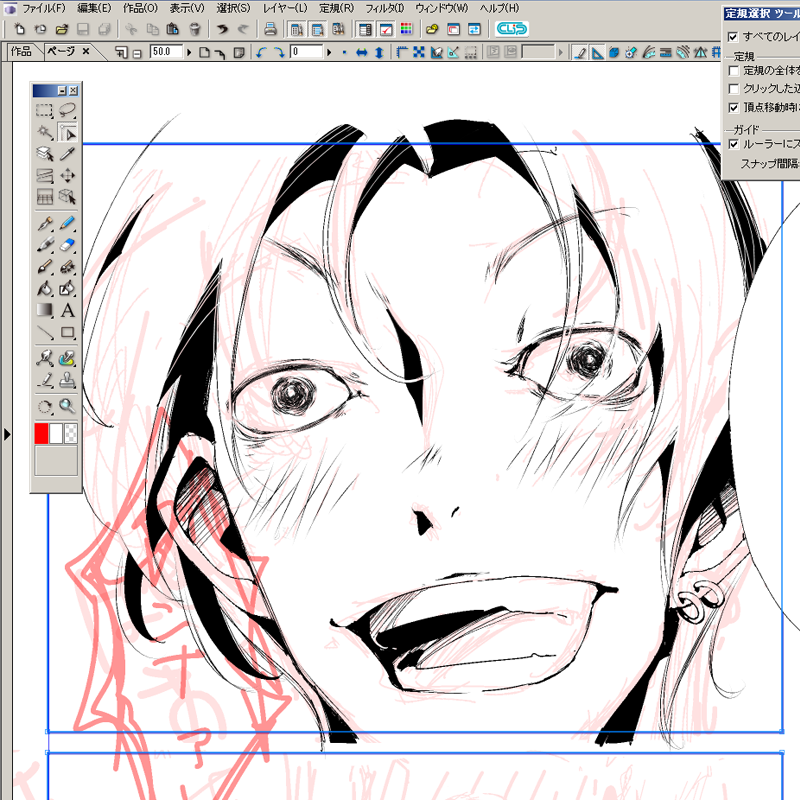
Task: Select the panel frame grid tool
Action: pyautogui.click(x=44, y=197)
